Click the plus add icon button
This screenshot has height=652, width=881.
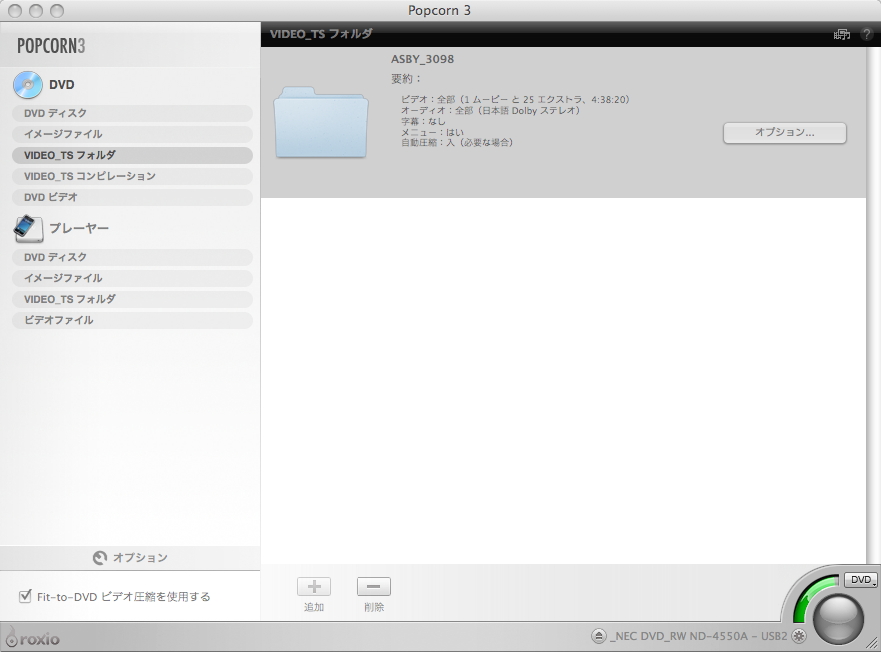314,587
